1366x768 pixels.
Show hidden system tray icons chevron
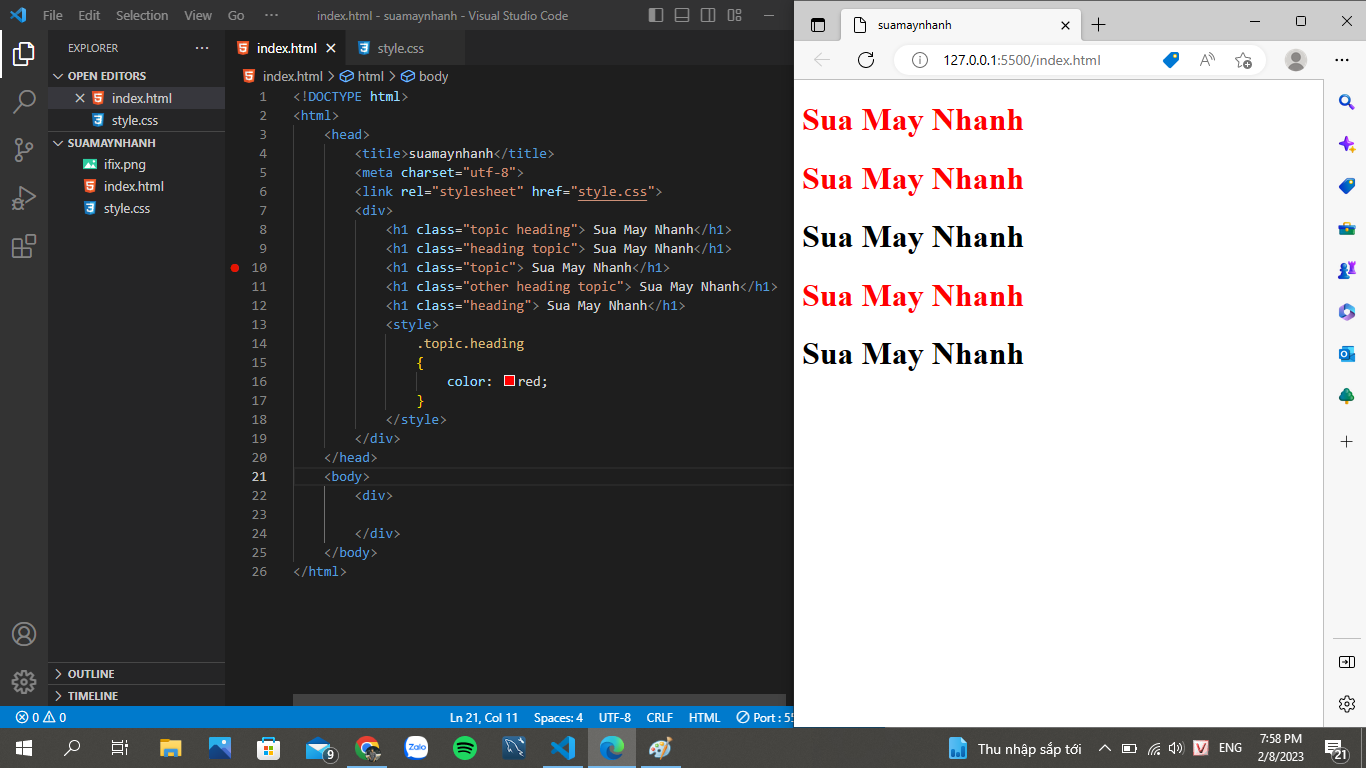pos(1105,748)
